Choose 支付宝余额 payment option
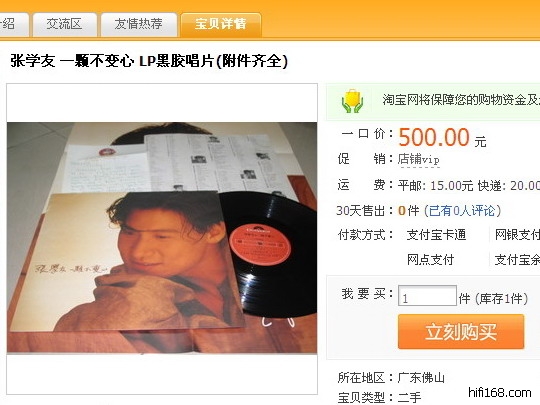Image resolution: width=540 pixels, height=405 pixels. point(517,260)
